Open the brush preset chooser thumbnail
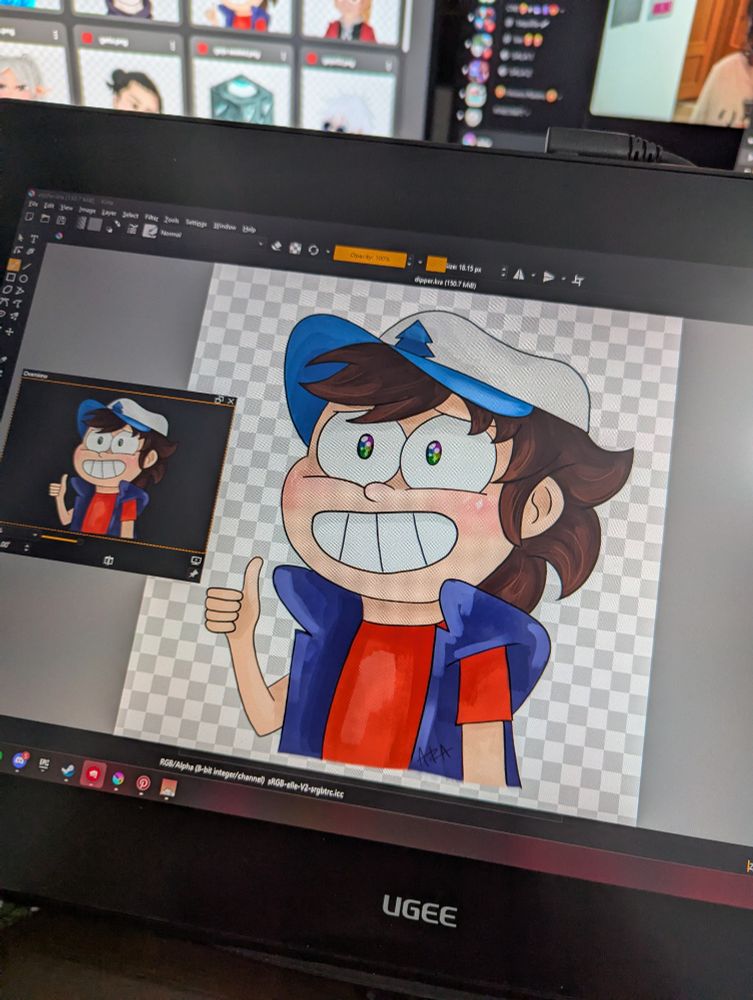The image size is (753, 1000). point(150,231)
